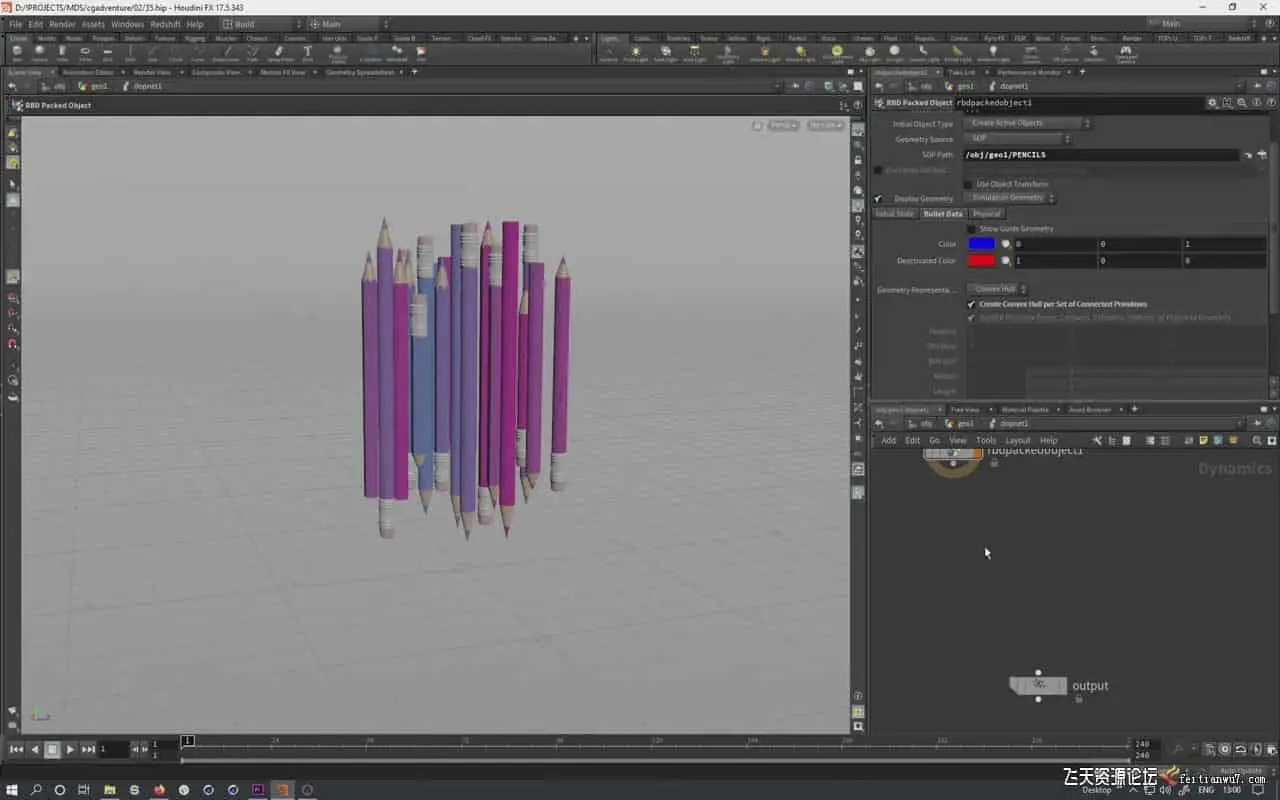
Task: Toggle Display Geometry checkbox
Action: coord(879,199)
